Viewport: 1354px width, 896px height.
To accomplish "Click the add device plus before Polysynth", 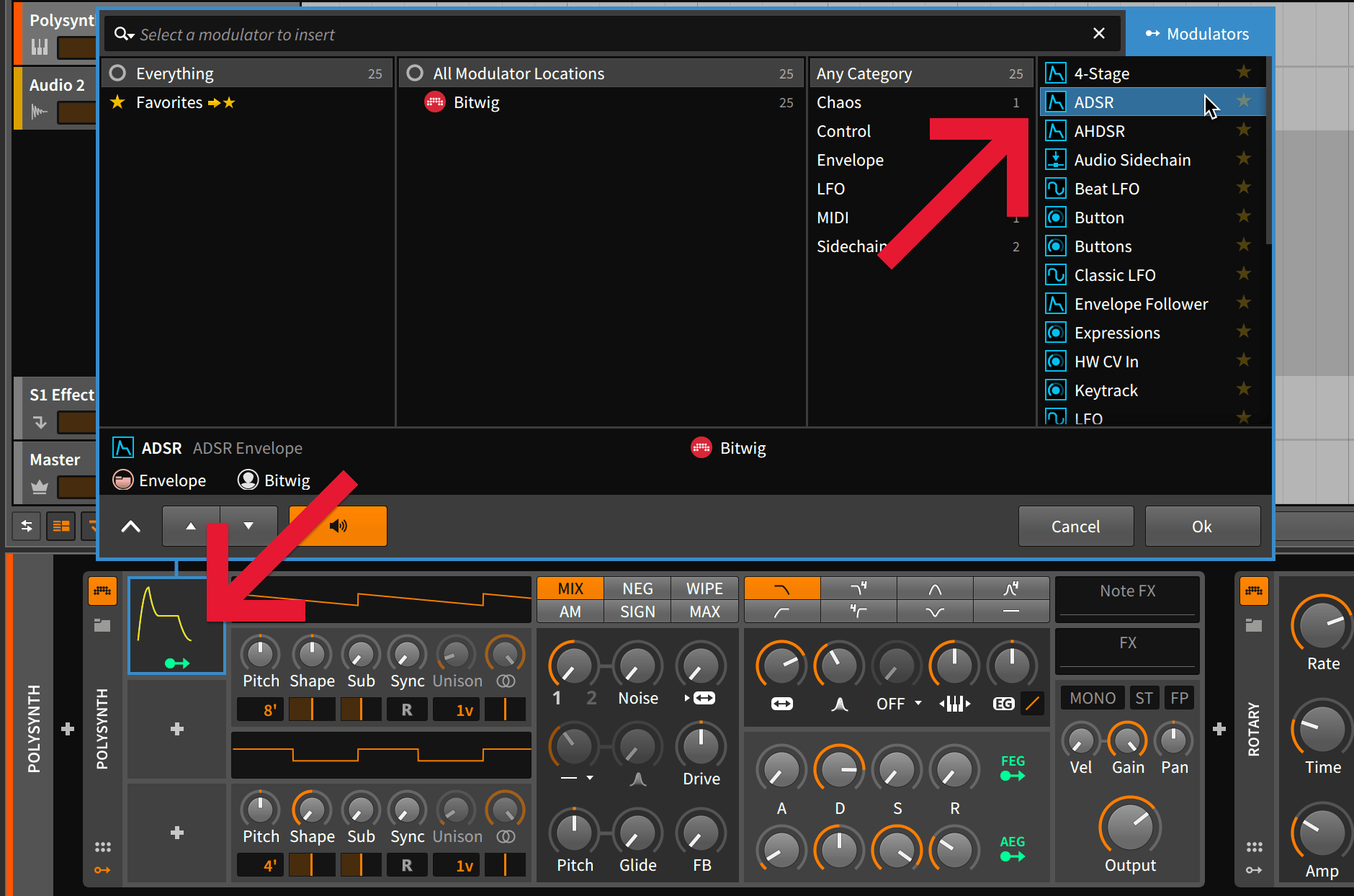I will tap(68, 729).
